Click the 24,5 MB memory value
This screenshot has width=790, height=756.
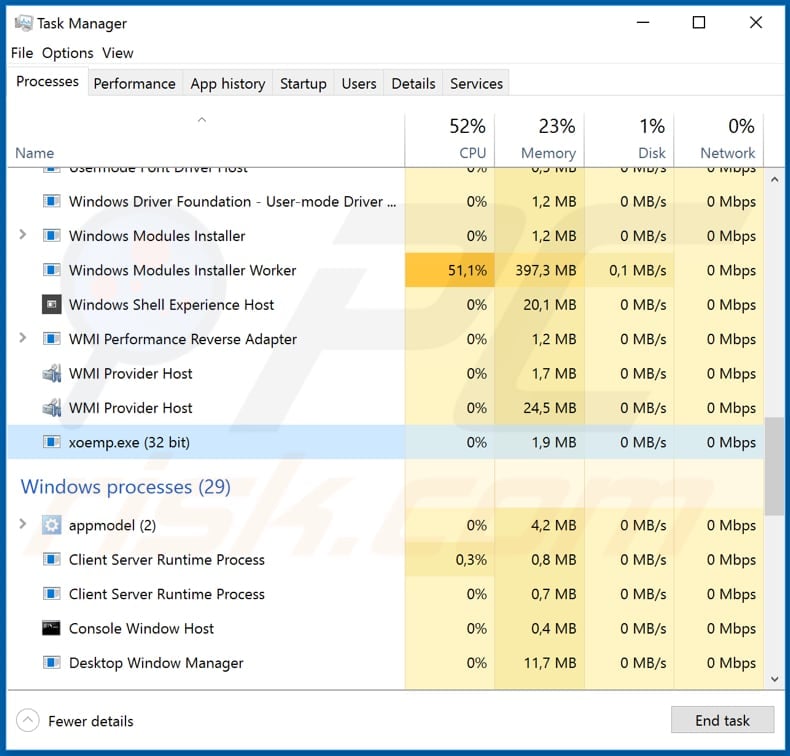549,407
